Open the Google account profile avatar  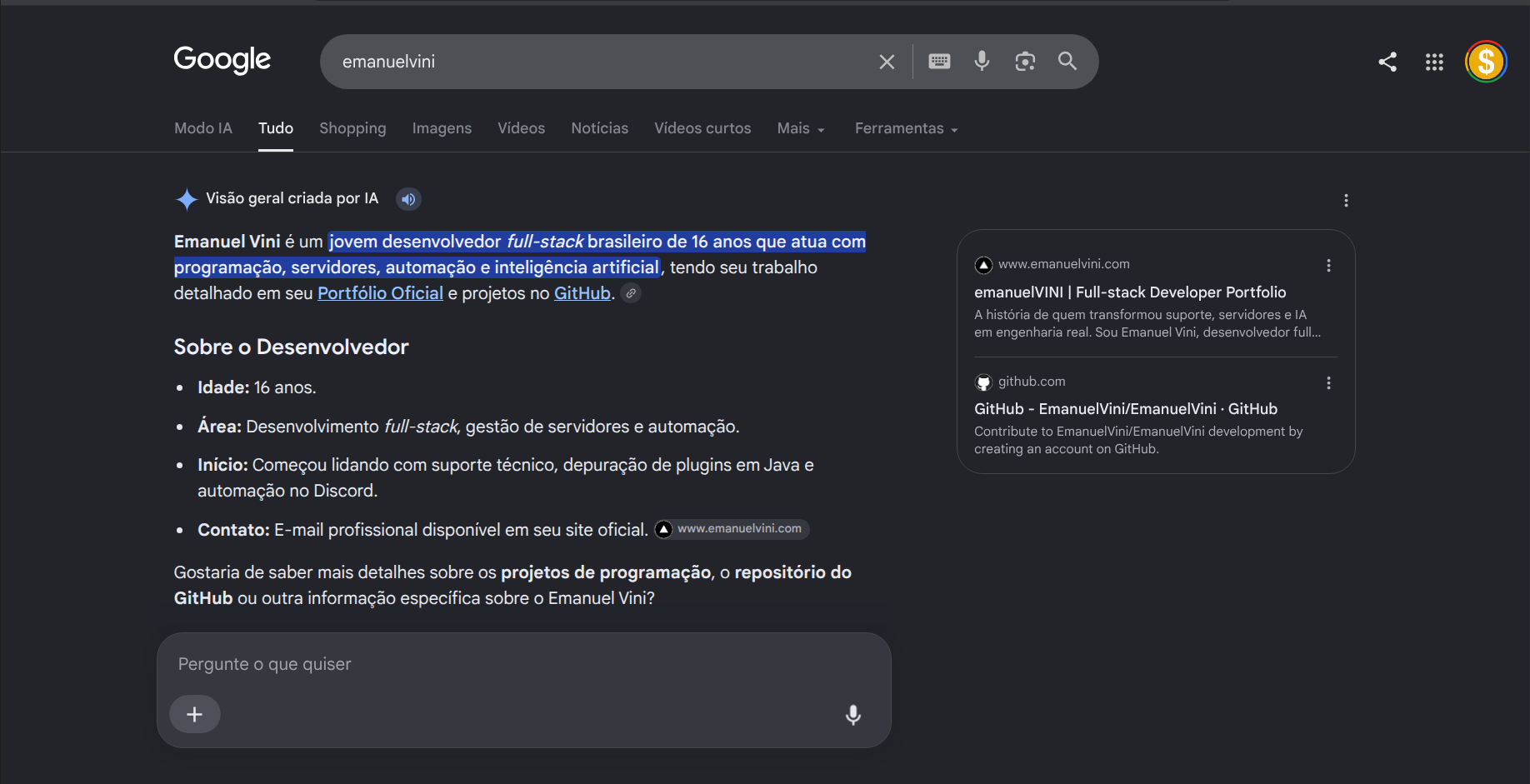tap(1486, 62)
